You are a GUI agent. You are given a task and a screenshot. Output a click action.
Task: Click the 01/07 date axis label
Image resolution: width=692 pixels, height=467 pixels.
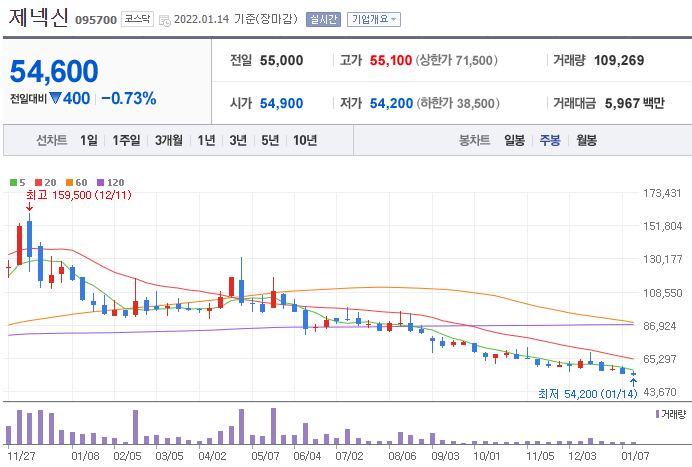click(635, 456)
